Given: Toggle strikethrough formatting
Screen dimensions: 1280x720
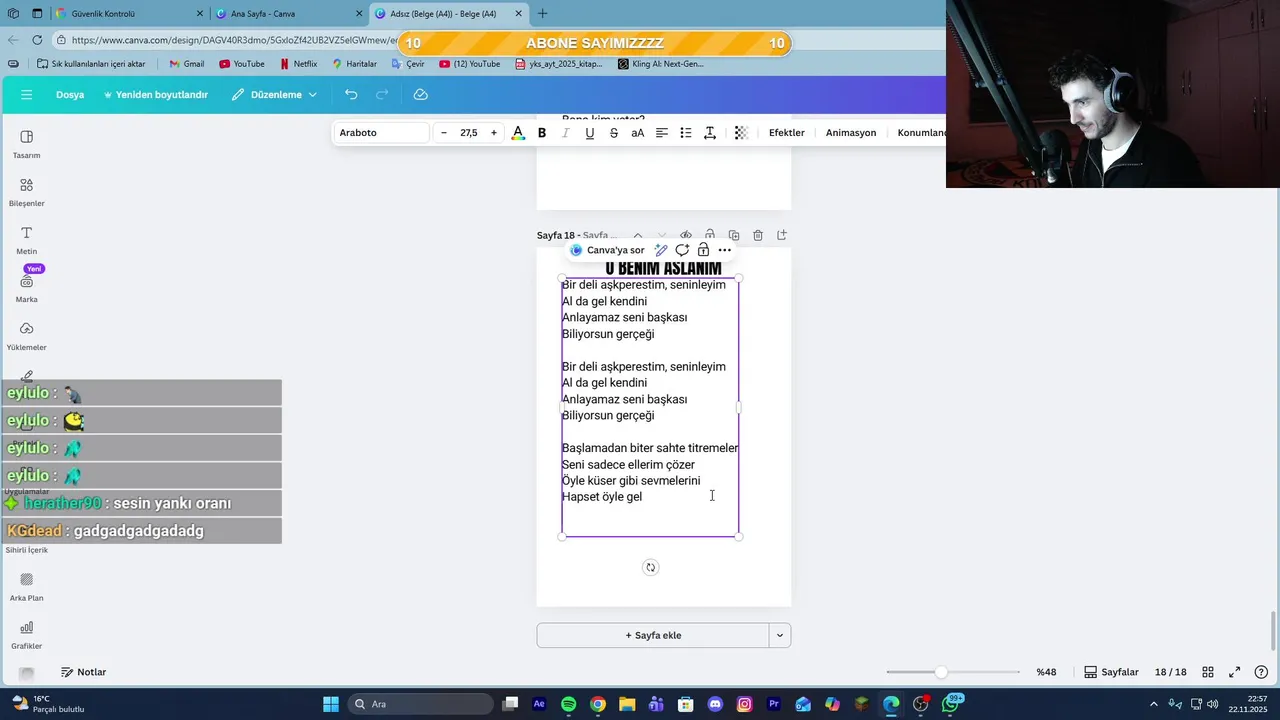Looking at the screenshot, I should [614, 133].
